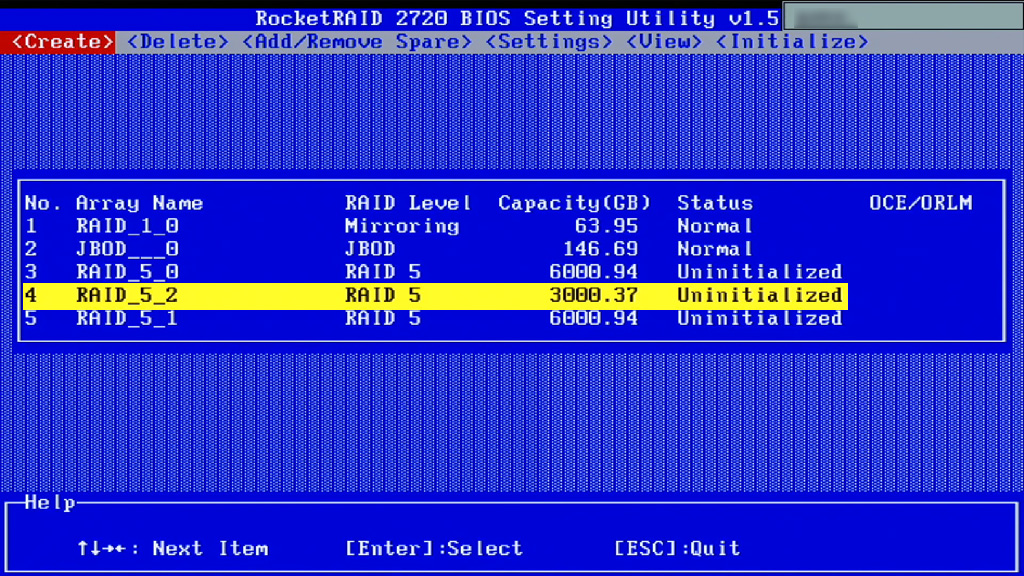1024x576 pixels.
Task: Click Uninitialized status of RAID_5_2
Action: (x=760, y=295)
